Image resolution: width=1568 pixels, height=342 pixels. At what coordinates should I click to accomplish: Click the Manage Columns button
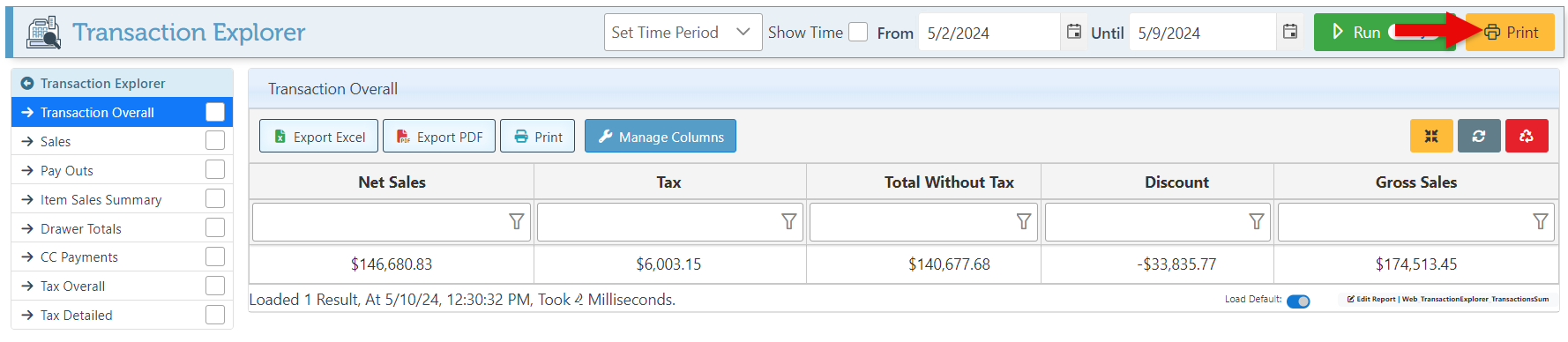coord(661,137)
